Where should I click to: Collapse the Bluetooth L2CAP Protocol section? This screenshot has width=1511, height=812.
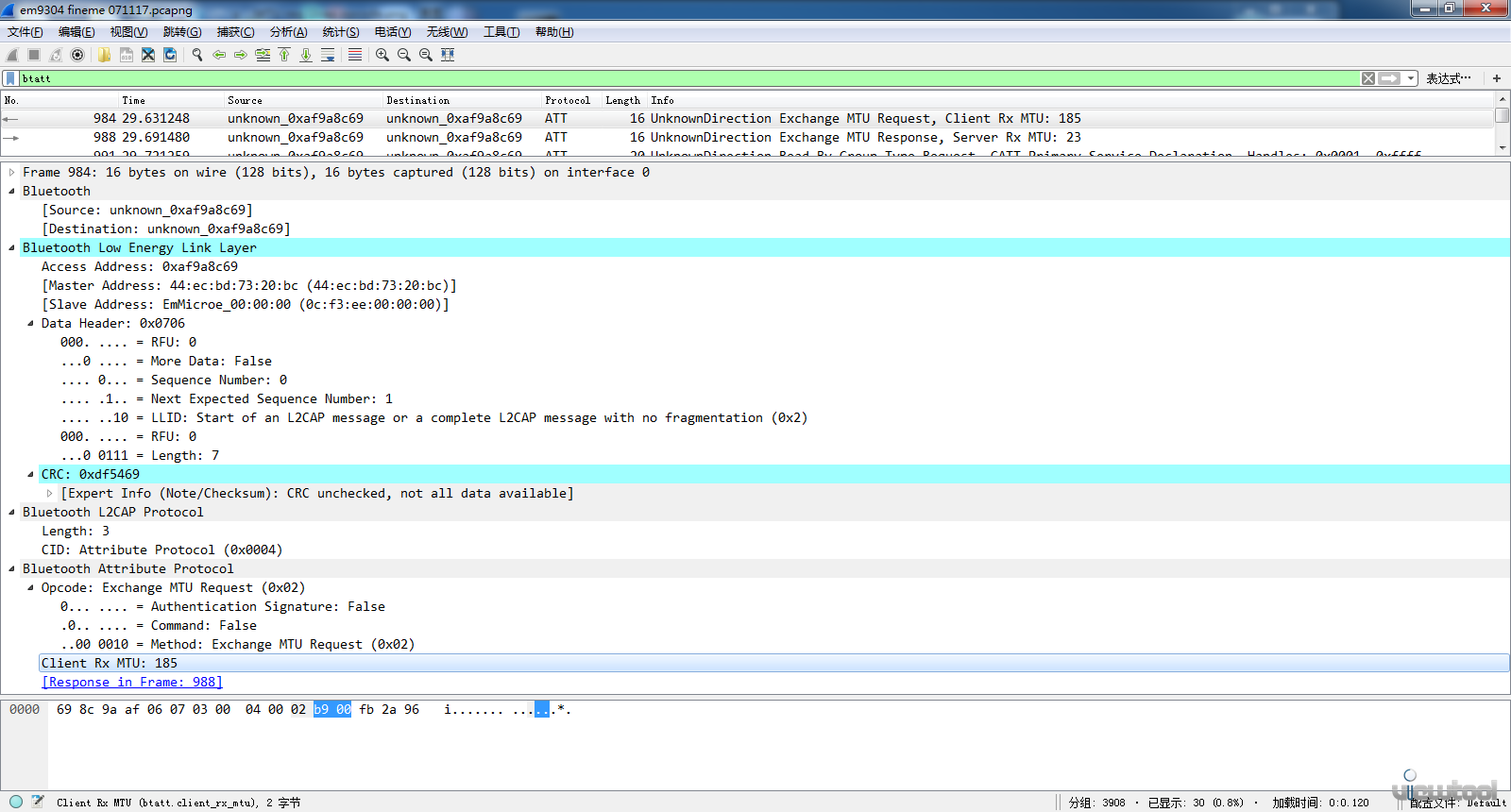coord(11,513)
